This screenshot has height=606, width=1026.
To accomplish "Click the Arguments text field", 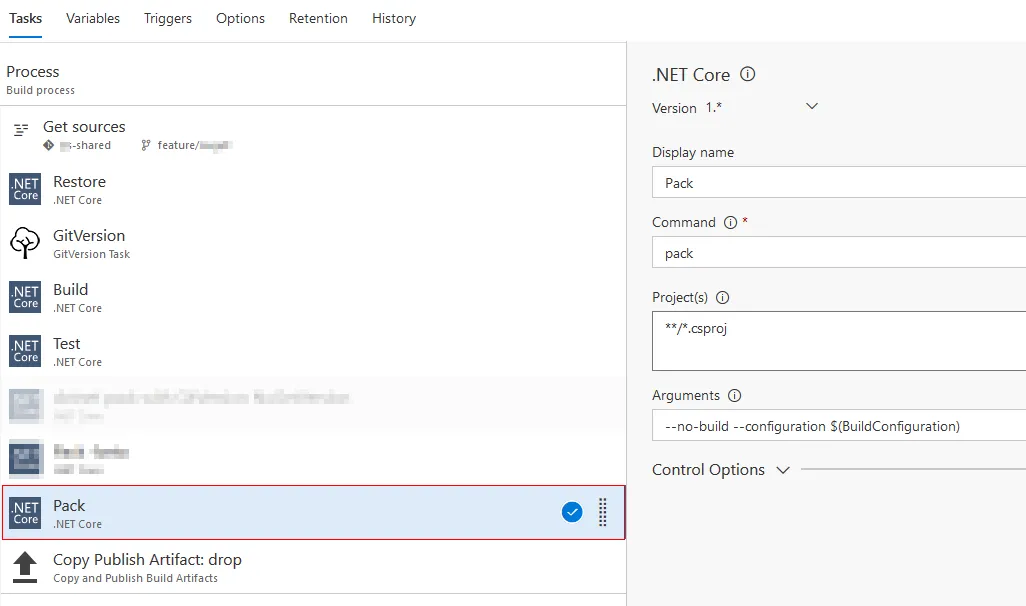I will 838,426.
